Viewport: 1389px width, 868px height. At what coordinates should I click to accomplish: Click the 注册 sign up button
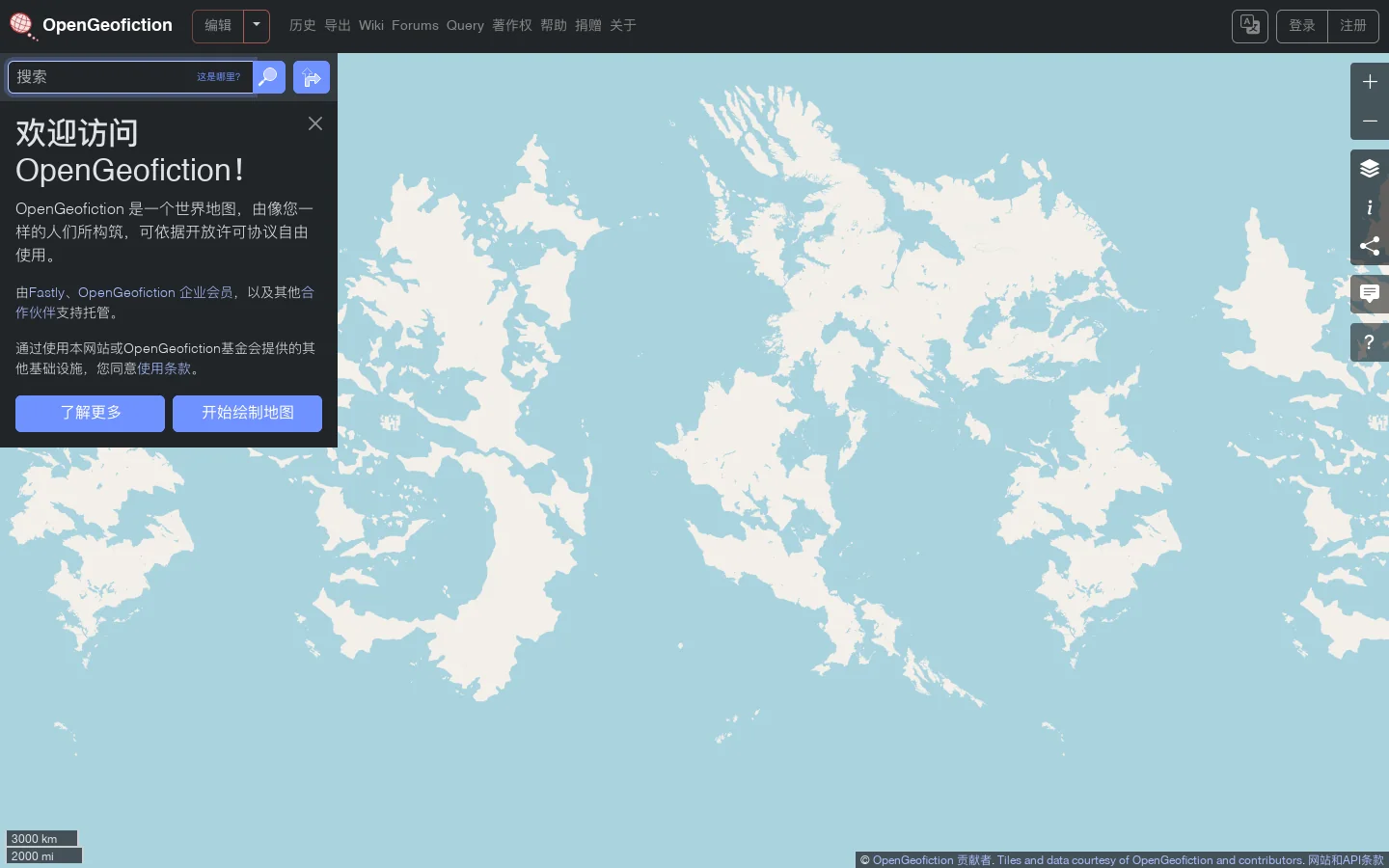(x=1353, y=26)
